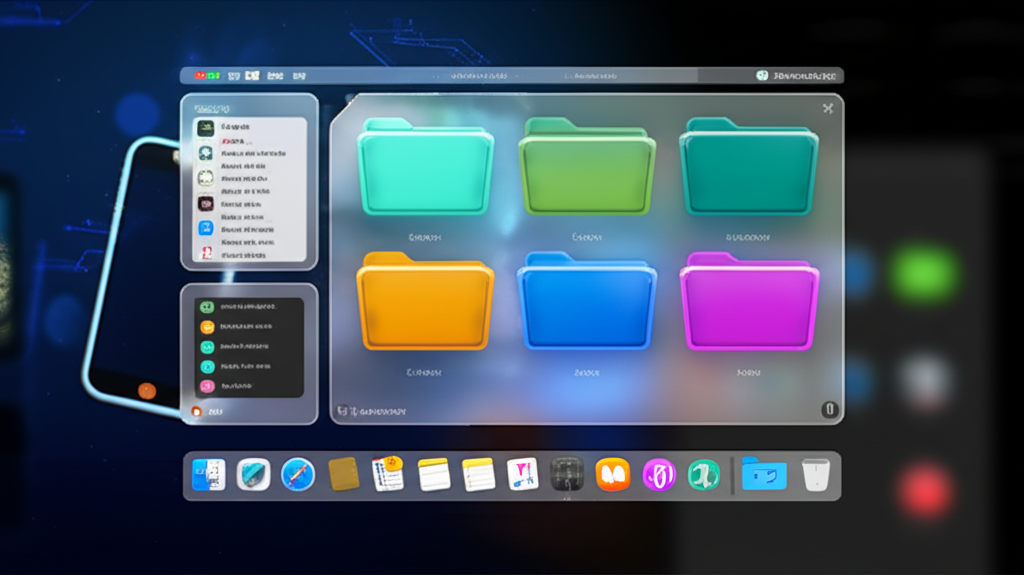Click the orange icon below the dark list

pos(197,411)
